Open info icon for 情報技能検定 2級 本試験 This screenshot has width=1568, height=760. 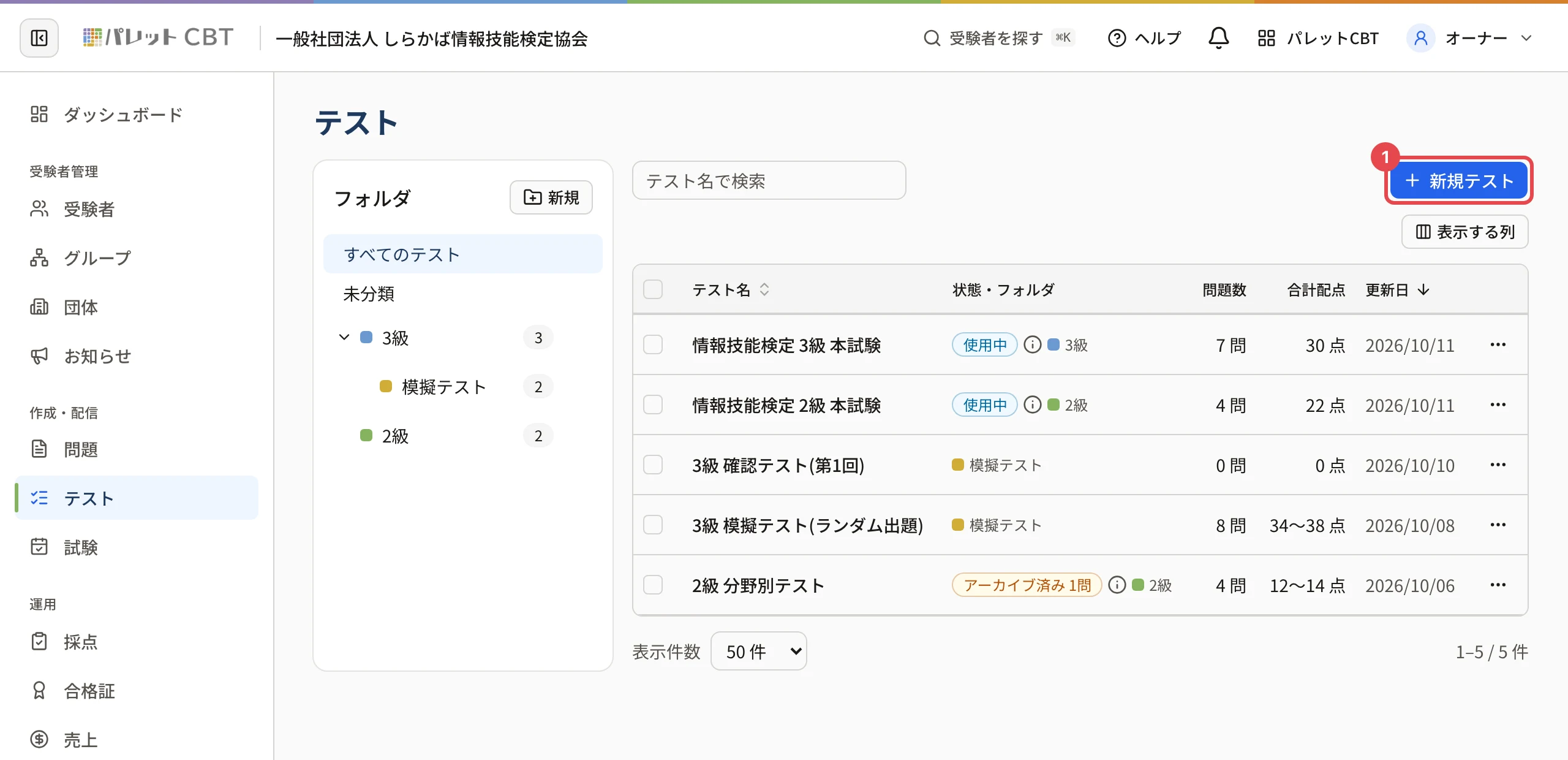click(x=1033, y=405)
